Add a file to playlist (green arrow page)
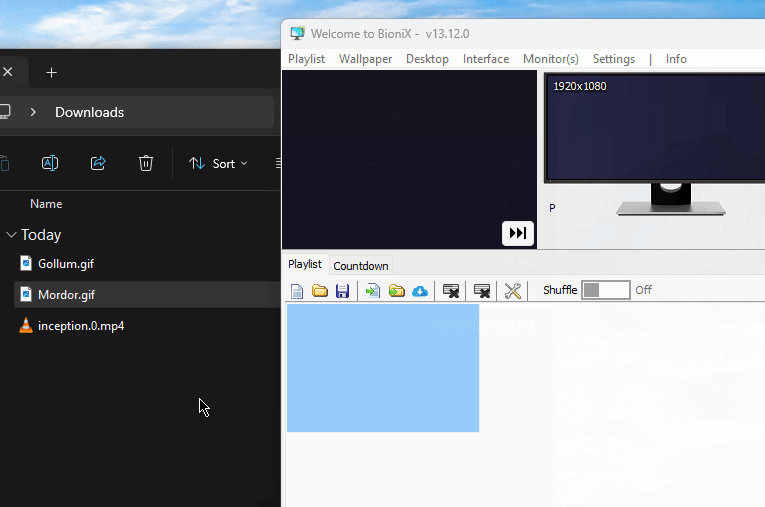Viewport: 765px width, 507px height. click(373, 291)
